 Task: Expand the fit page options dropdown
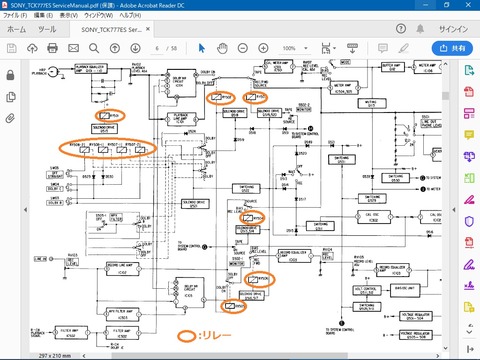(x=334, y=48)
